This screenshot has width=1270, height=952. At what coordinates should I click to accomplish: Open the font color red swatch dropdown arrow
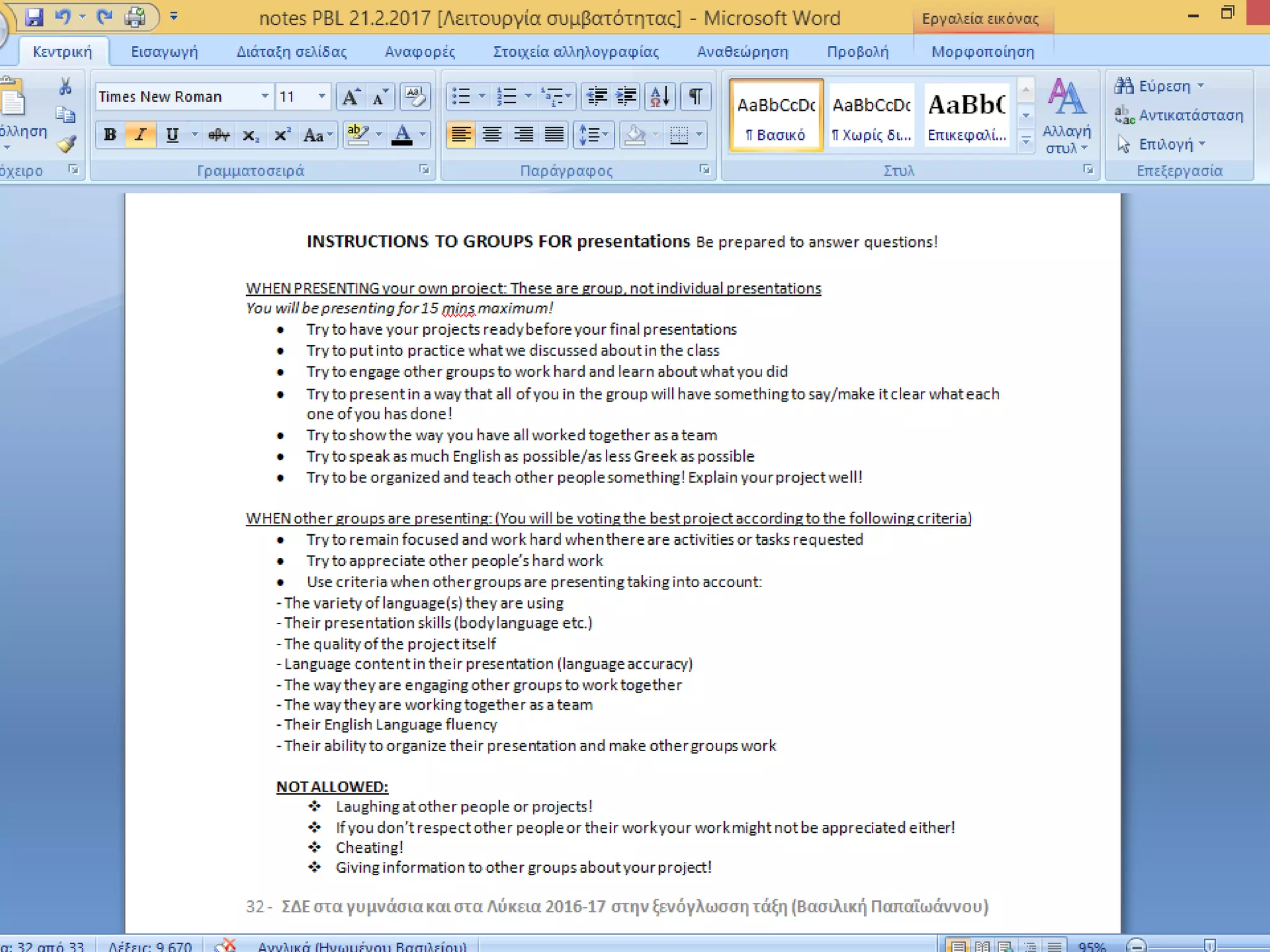(423, 134)
